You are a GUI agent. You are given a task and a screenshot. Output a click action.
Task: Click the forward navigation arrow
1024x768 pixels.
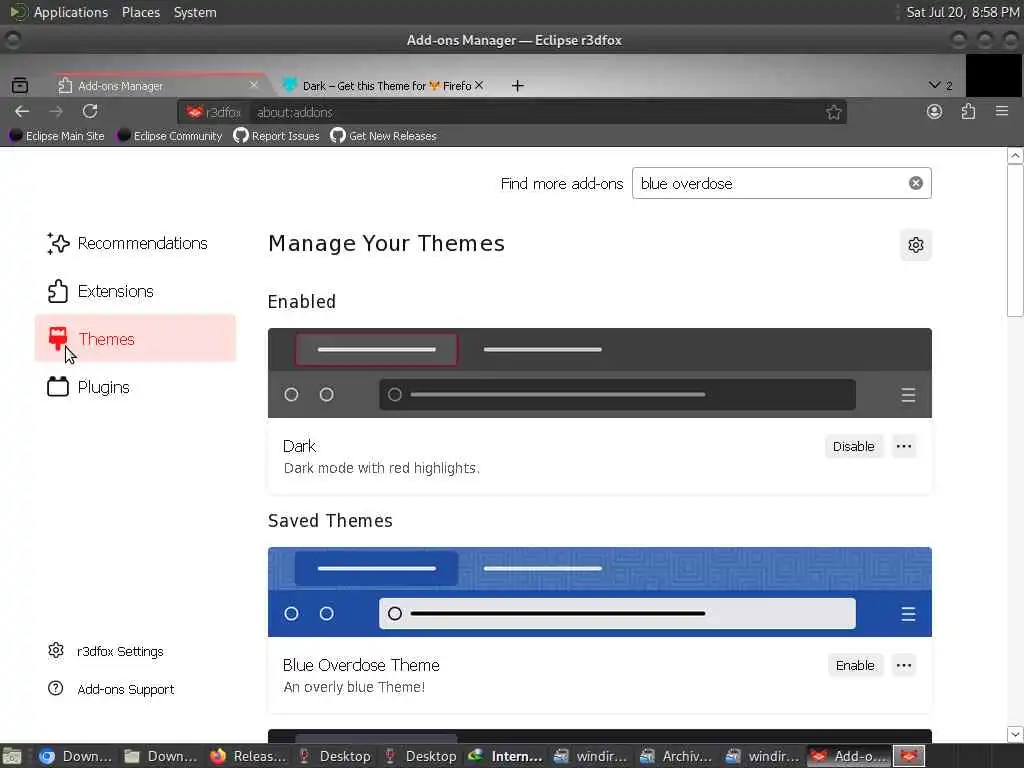pyautogui.click(x=56, y=112)
